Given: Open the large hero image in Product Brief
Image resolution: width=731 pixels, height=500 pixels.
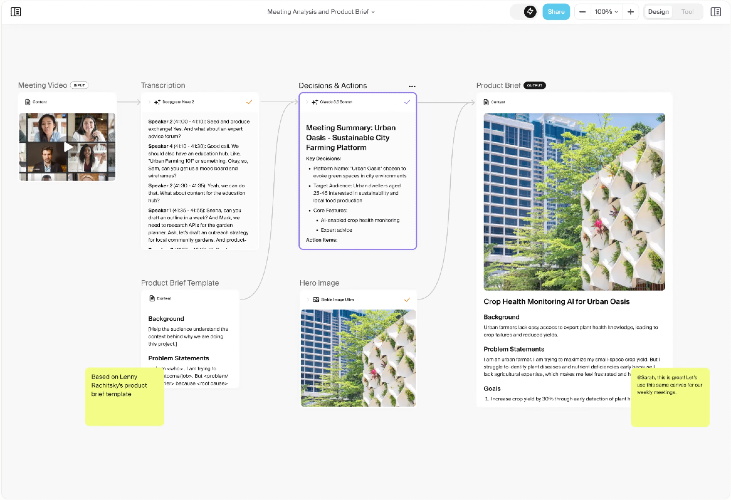Looking at the screenshot, I should (x=574, y=202).
